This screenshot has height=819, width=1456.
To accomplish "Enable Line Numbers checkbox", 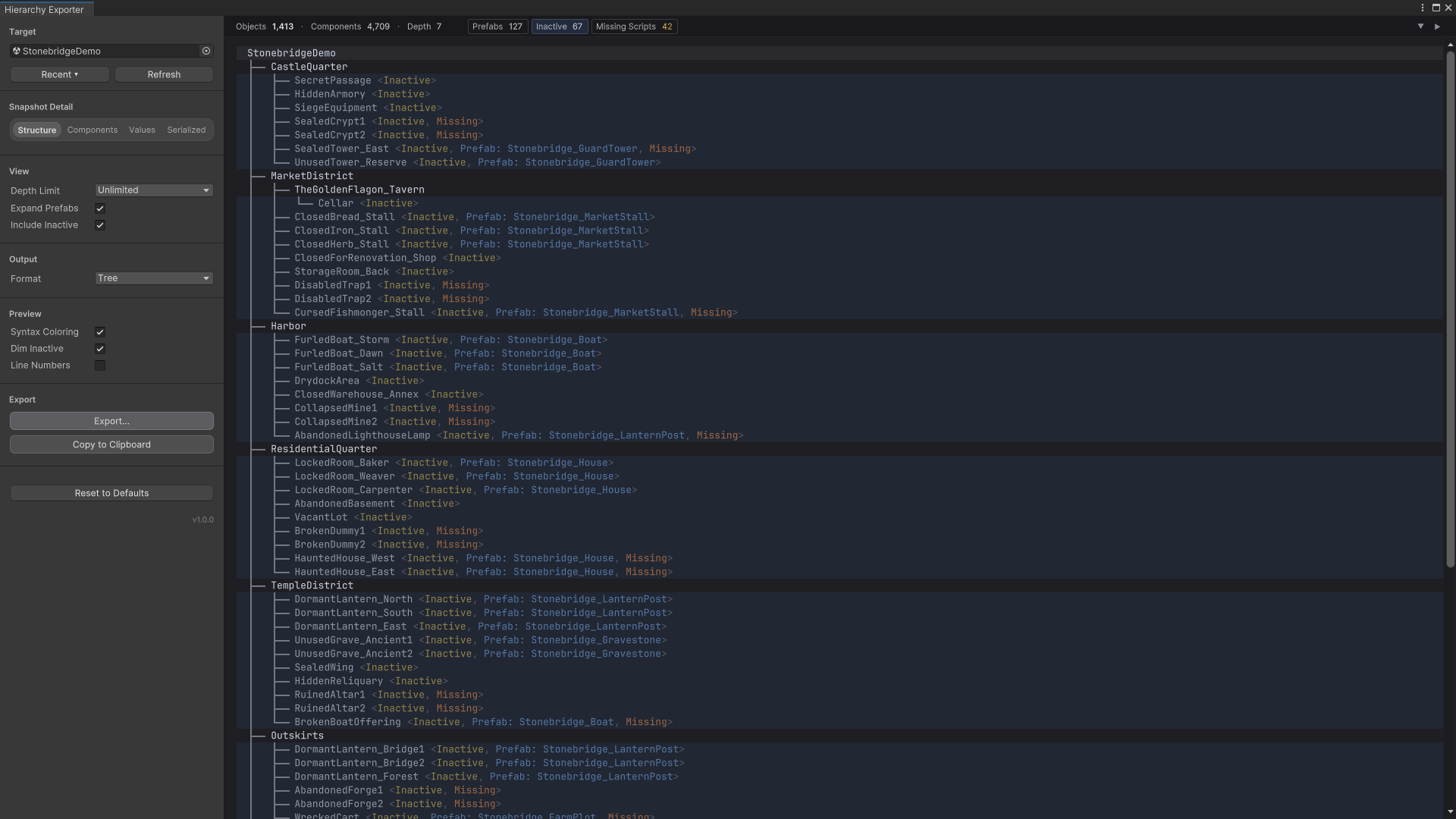I will coord(100,366).
